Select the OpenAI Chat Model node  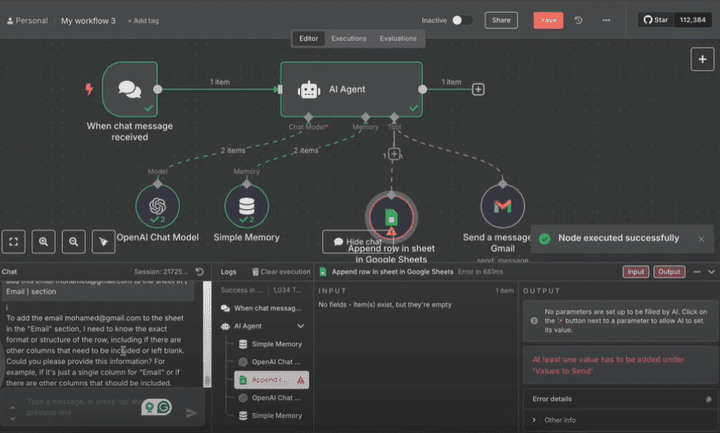coord(158,206)
